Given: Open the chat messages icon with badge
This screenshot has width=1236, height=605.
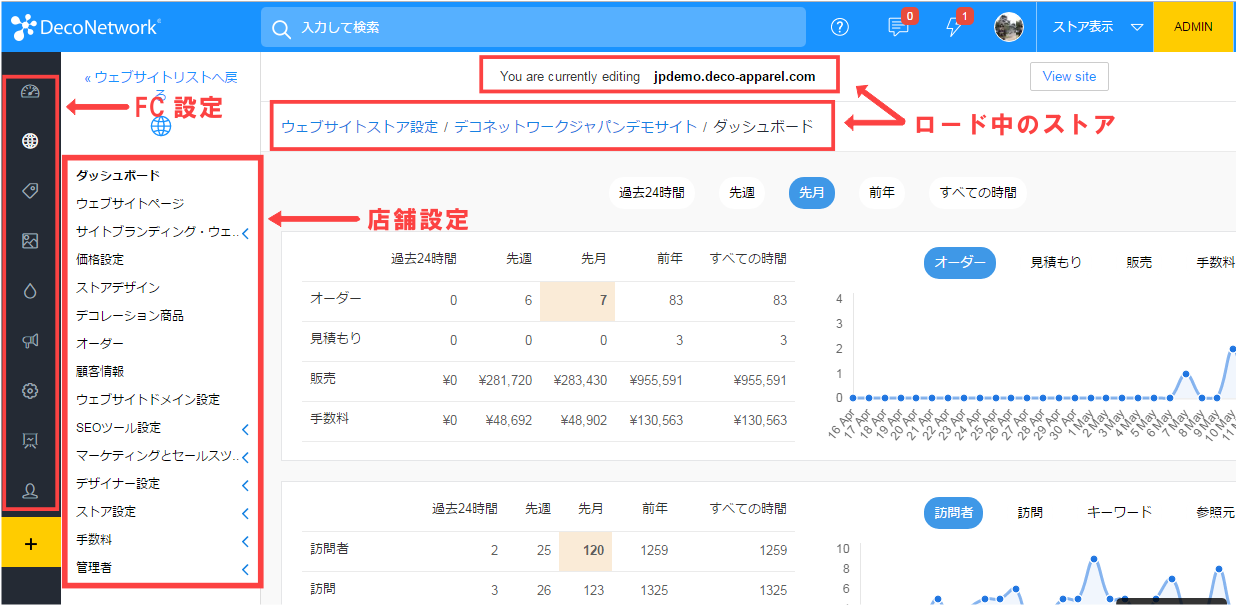Looking at the screenshot, I should tap(899, 26).
